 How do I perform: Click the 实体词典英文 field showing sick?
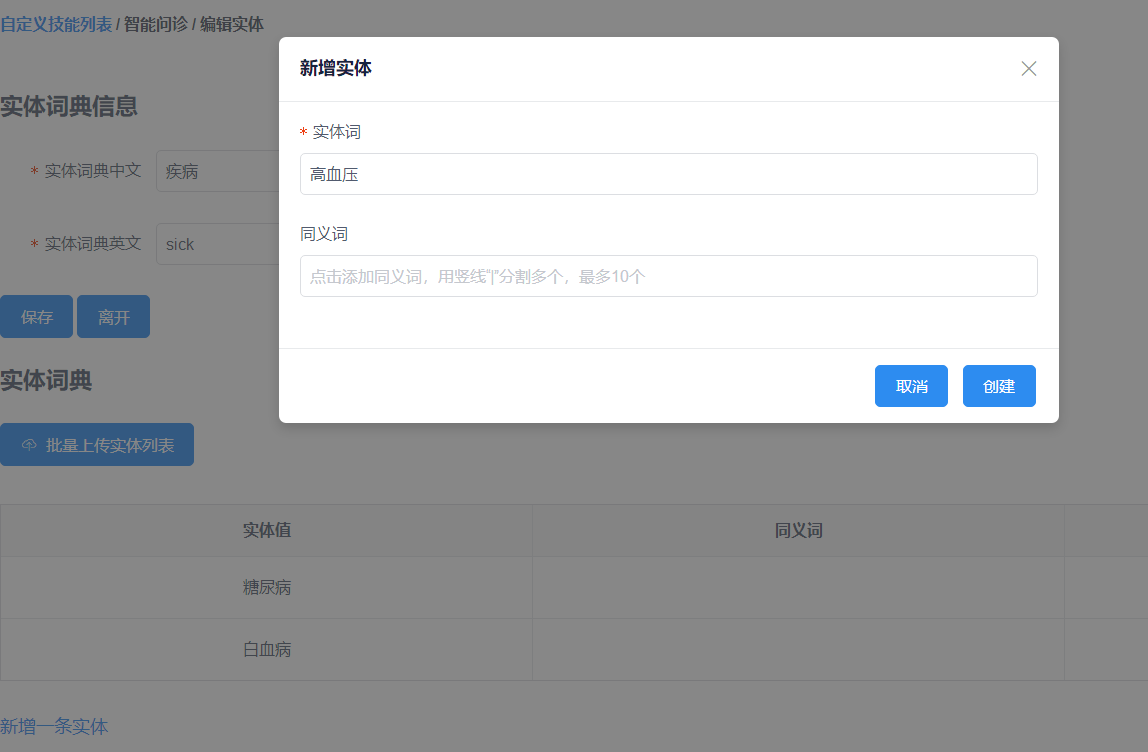[x=216, y=244]
